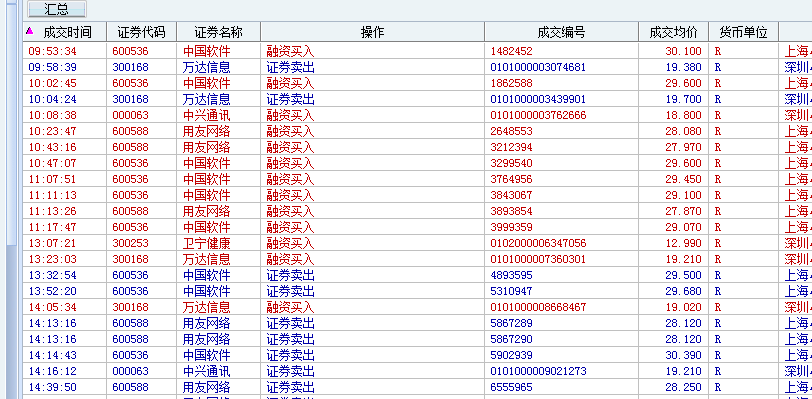Click 成交编号 0101000003074681
This screenshot has width=812, height=399.
point(538,67)
